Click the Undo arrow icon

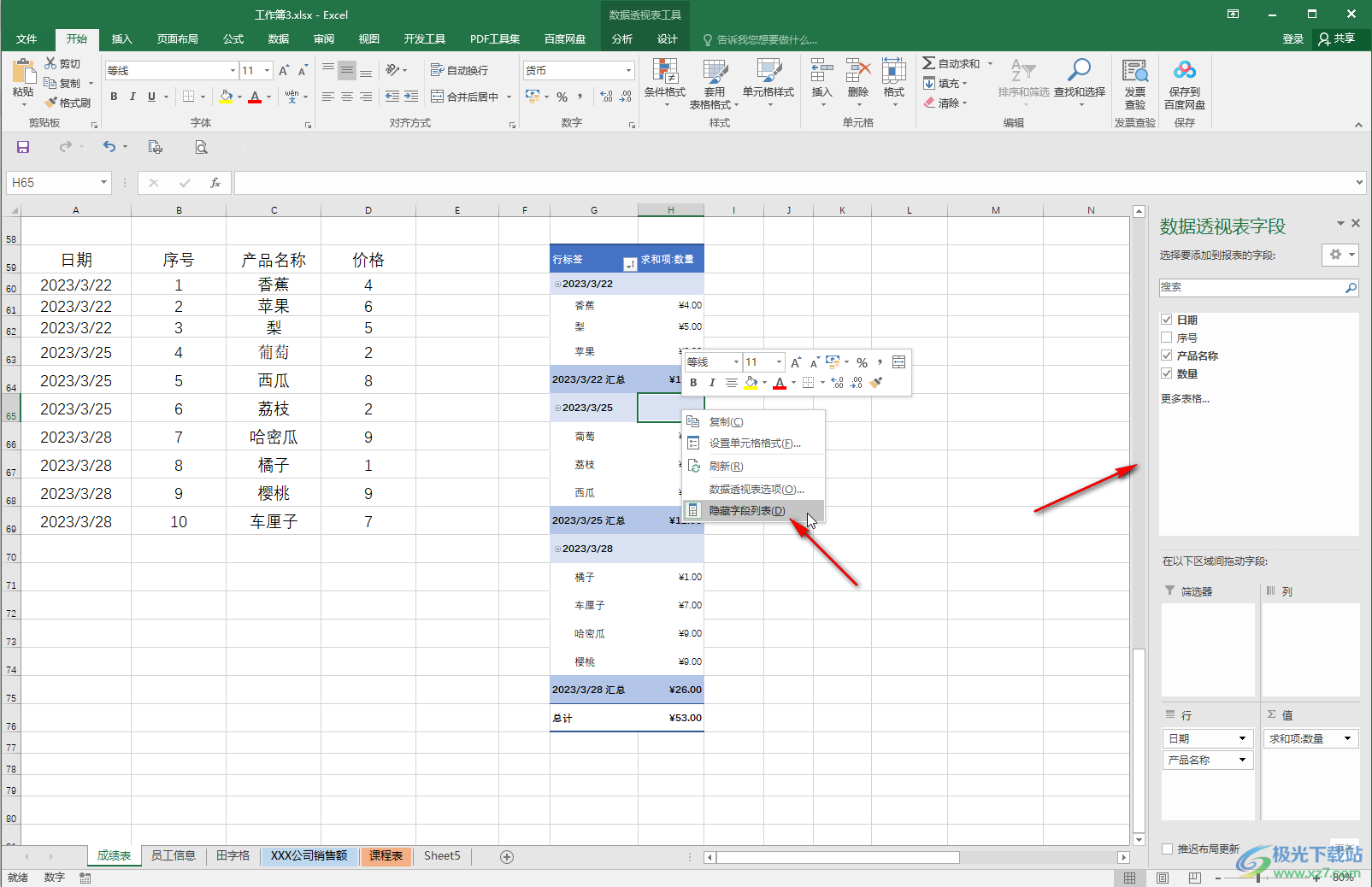coord(109,147)
